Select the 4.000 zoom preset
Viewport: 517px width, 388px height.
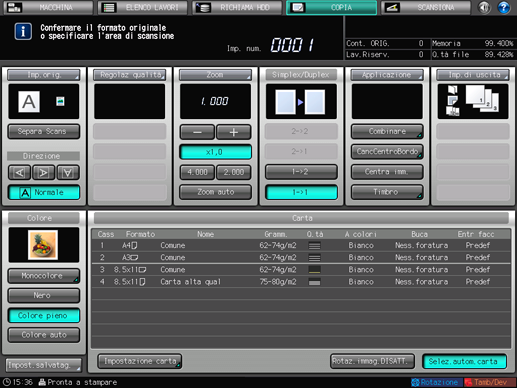tap(197, 172)
